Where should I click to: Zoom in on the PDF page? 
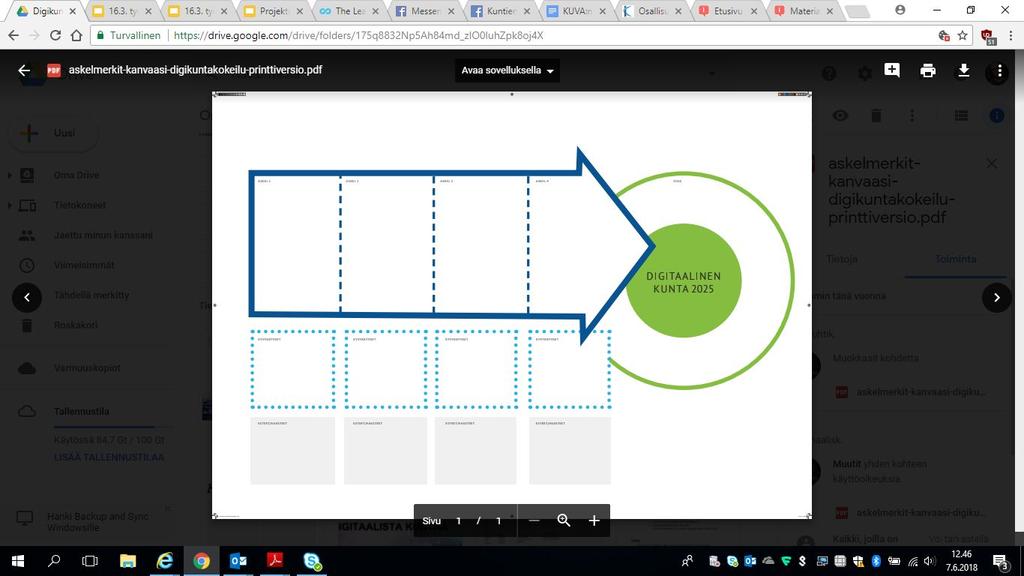pyautogui.click(x=594, y=520)
